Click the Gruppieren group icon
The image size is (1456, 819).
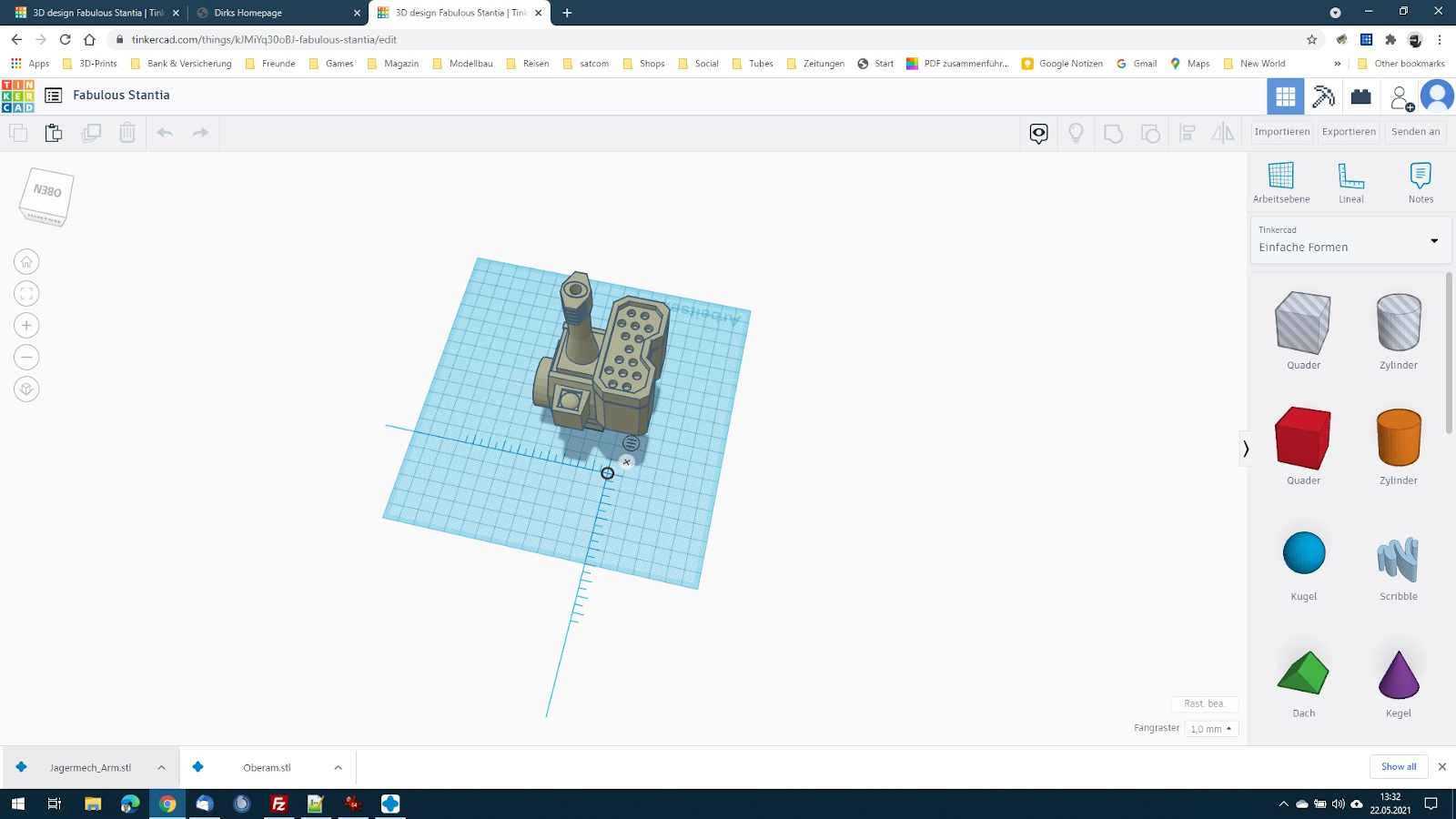point(1114,133)
